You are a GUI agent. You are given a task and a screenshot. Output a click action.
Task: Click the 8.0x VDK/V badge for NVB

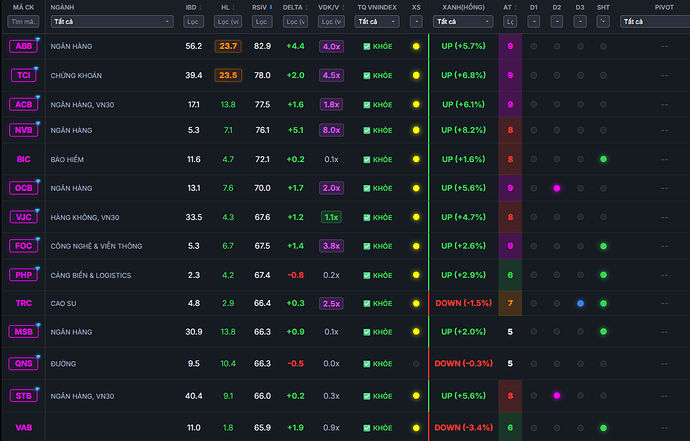pos(331,130)
